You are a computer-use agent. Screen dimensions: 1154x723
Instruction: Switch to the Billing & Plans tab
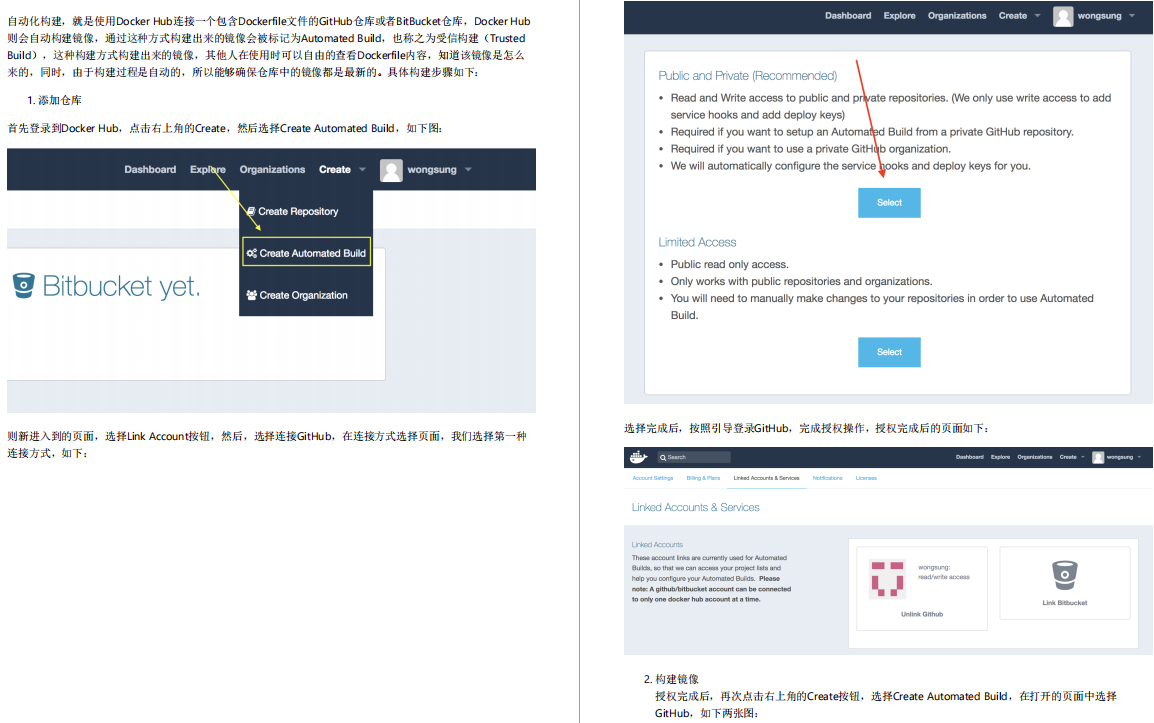[x=703, y=479]
